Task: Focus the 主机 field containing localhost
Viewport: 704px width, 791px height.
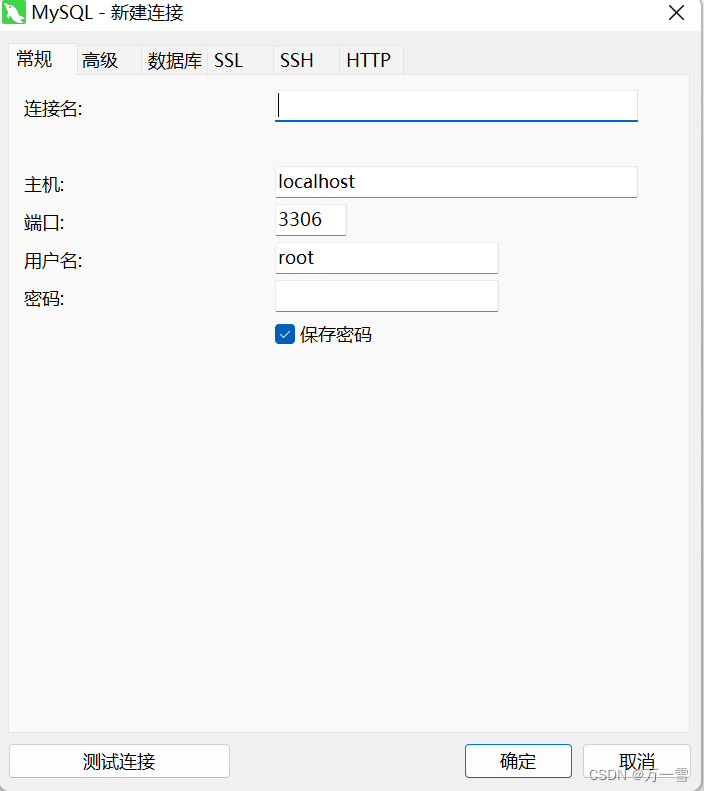Action: 456,182
